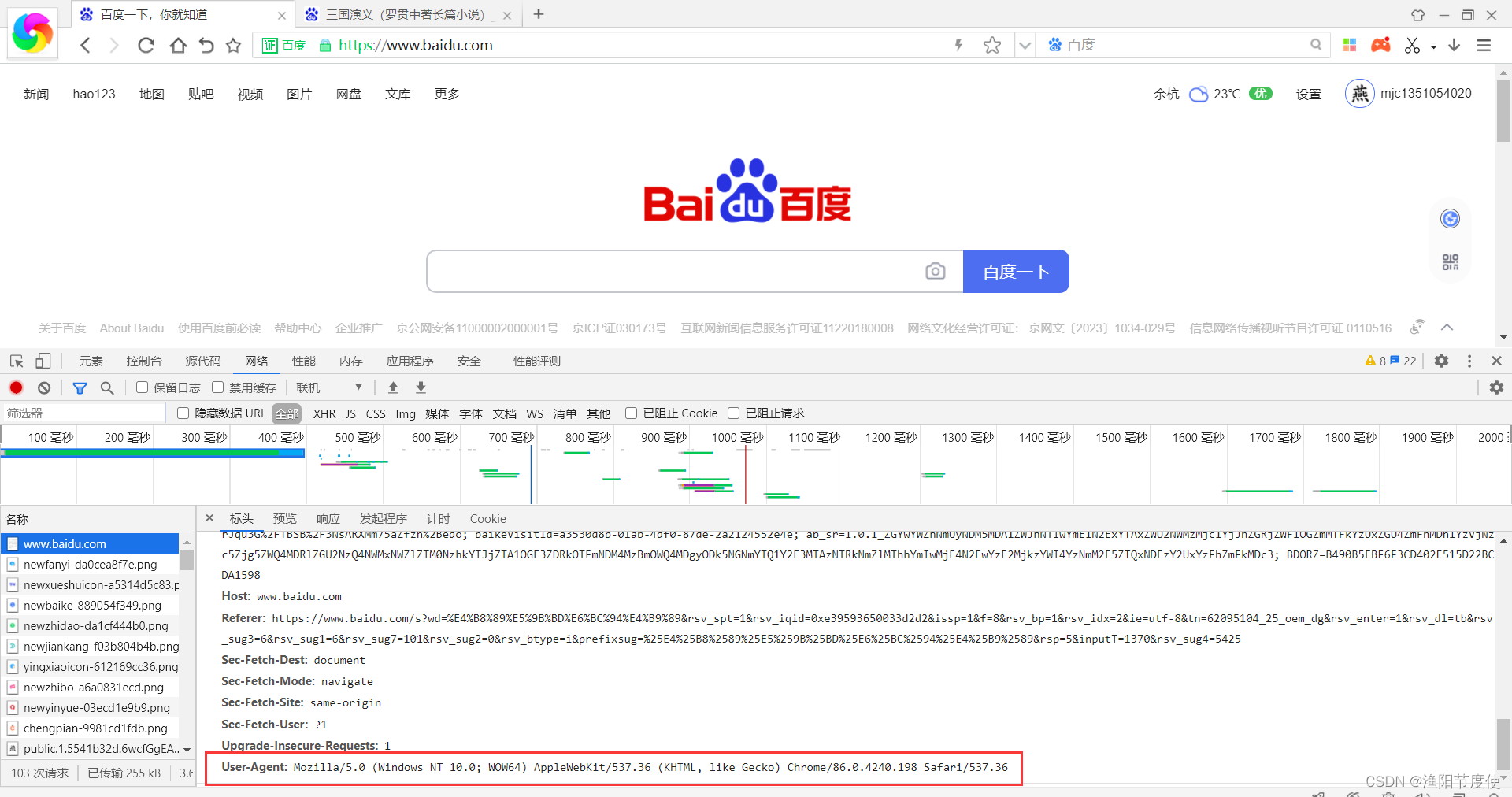Collapse the footer with the up chevron
The image size is (1512, 797).
(1447, 327)
